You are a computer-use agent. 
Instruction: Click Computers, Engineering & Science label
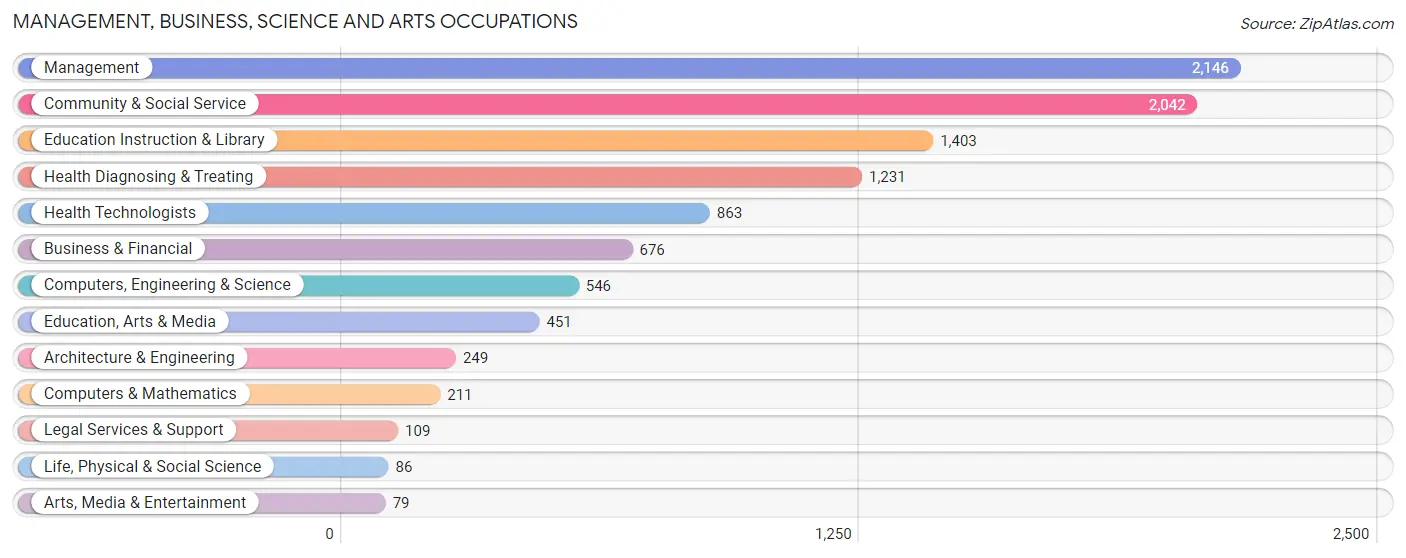point(167,285)
